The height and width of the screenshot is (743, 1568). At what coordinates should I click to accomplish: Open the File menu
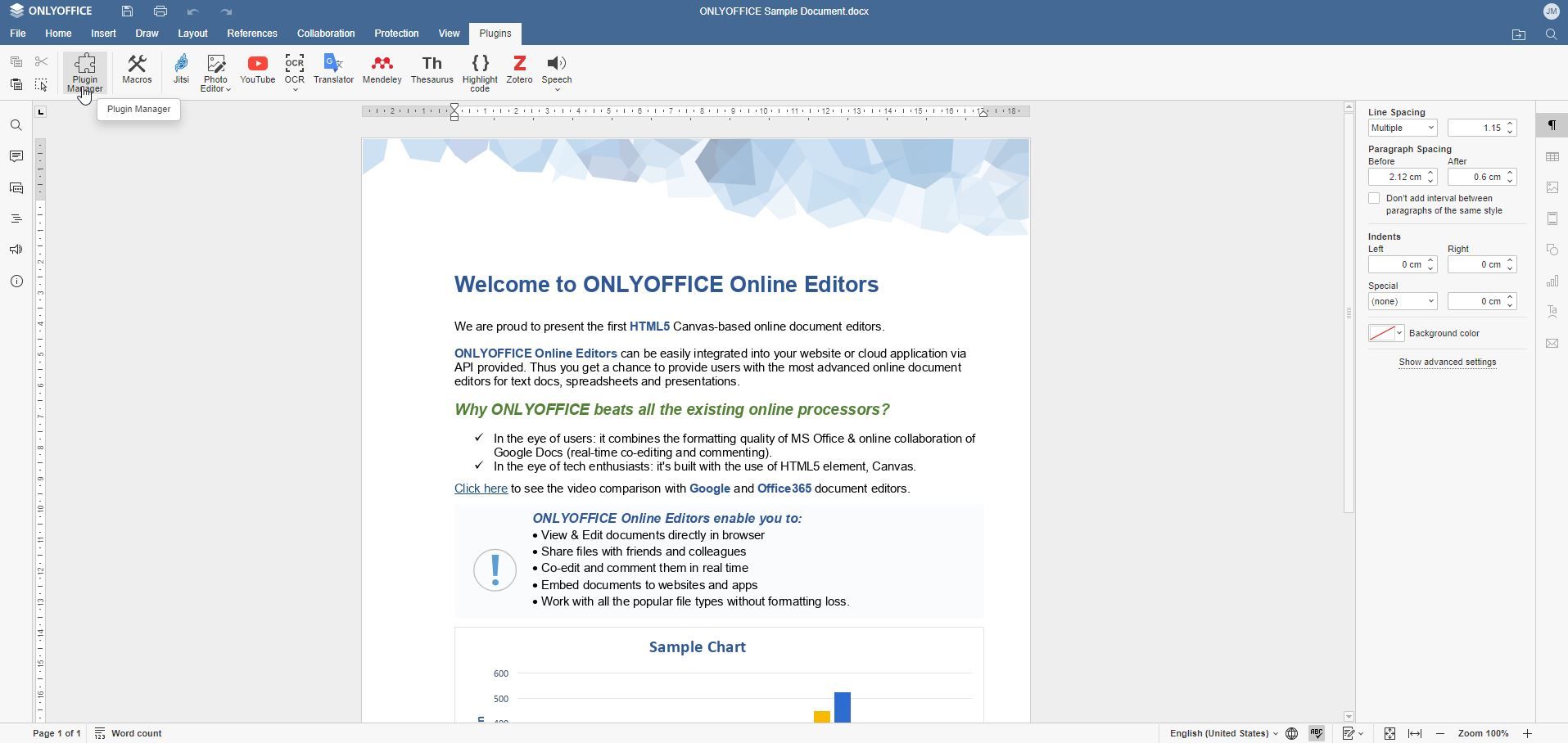click(17, 34)
